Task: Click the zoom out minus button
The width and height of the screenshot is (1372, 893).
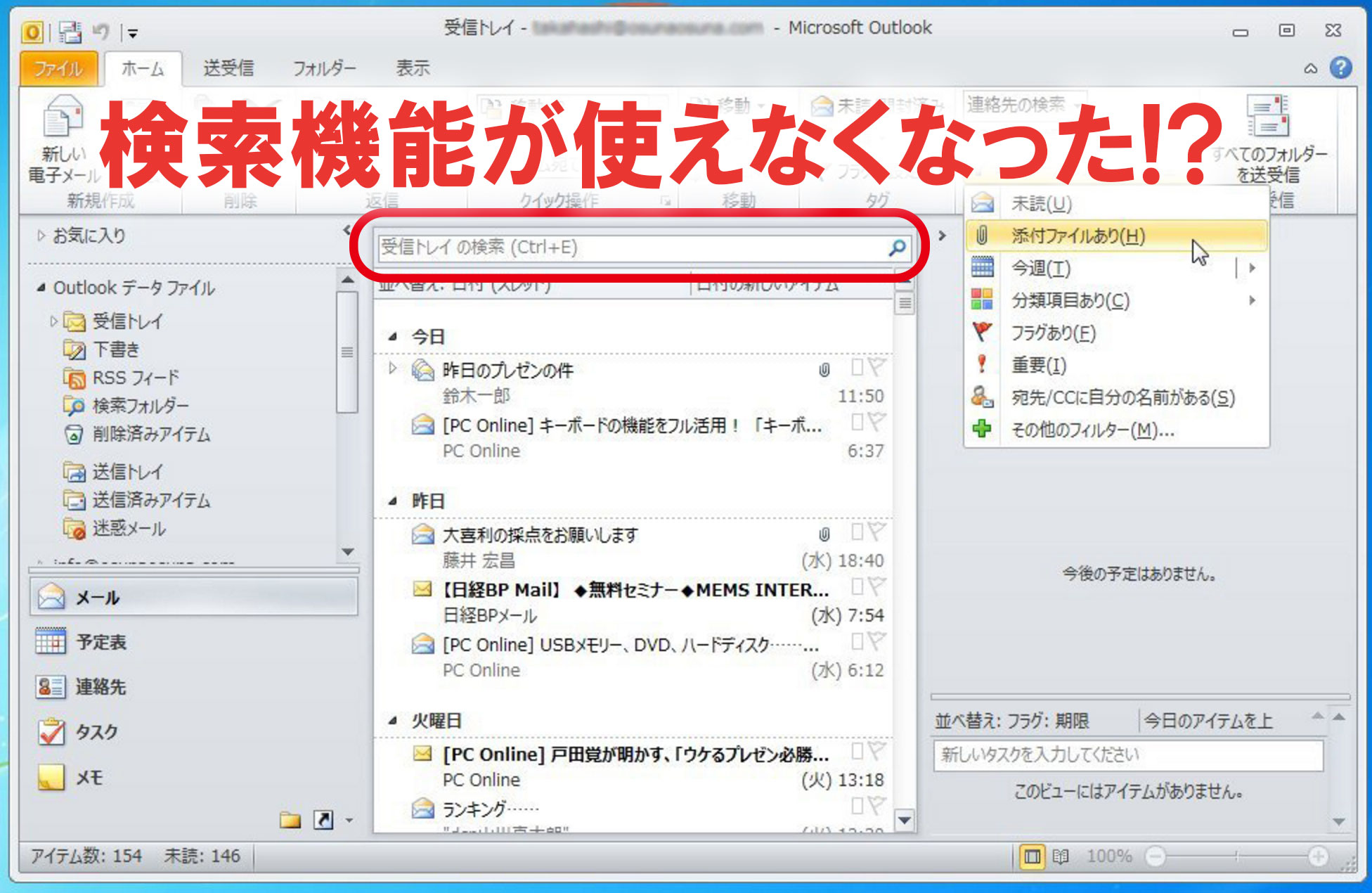Action: 1155,856
